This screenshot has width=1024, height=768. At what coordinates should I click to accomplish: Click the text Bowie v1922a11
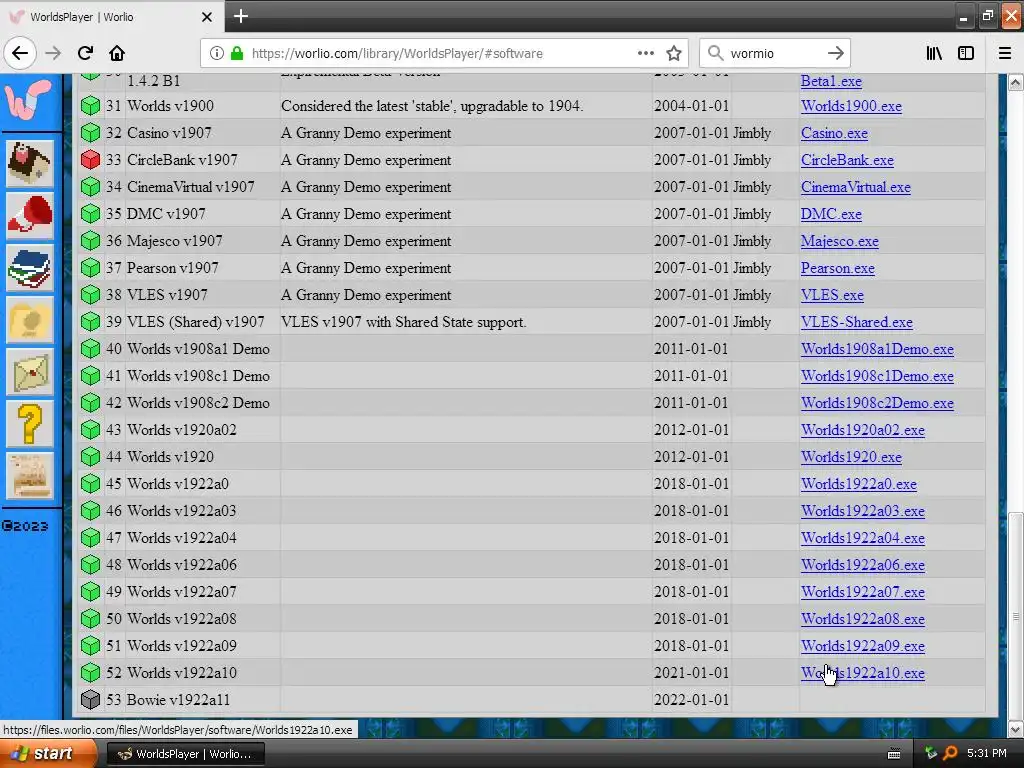click(178, 699)
